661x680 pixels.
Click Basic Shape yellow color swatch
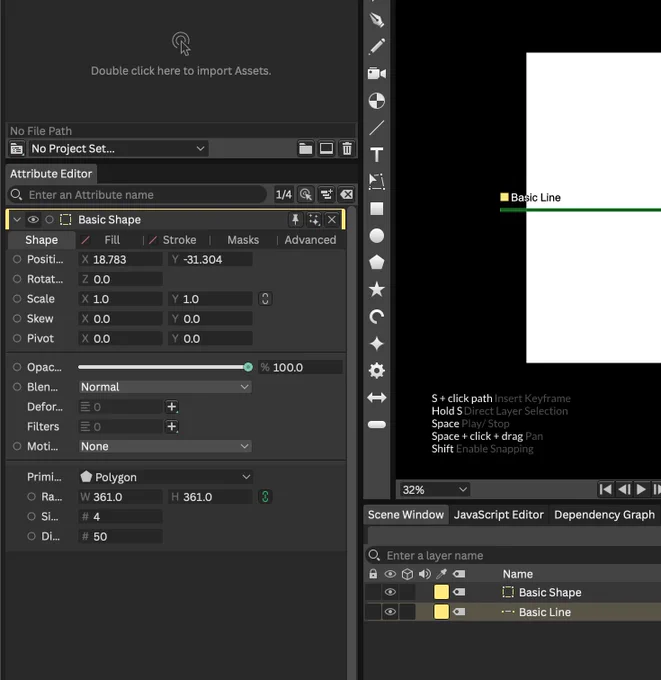click(x=441, y=592)
